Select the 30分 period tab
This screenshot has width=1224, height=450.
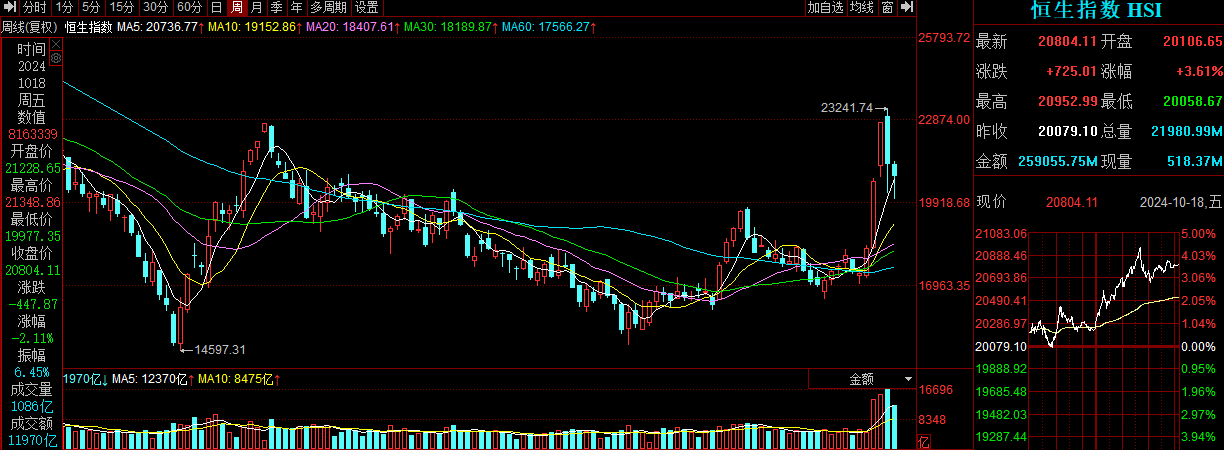155,7
